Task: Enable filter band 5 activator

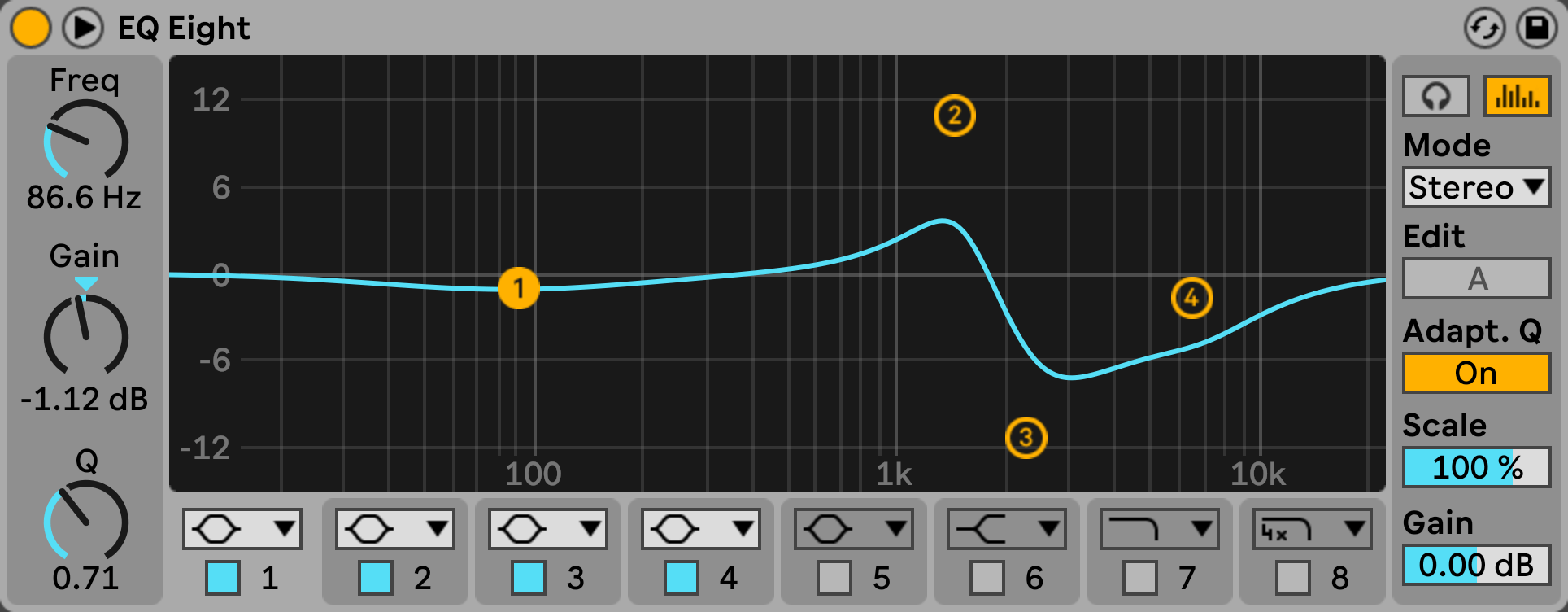Action: (834, 578)
